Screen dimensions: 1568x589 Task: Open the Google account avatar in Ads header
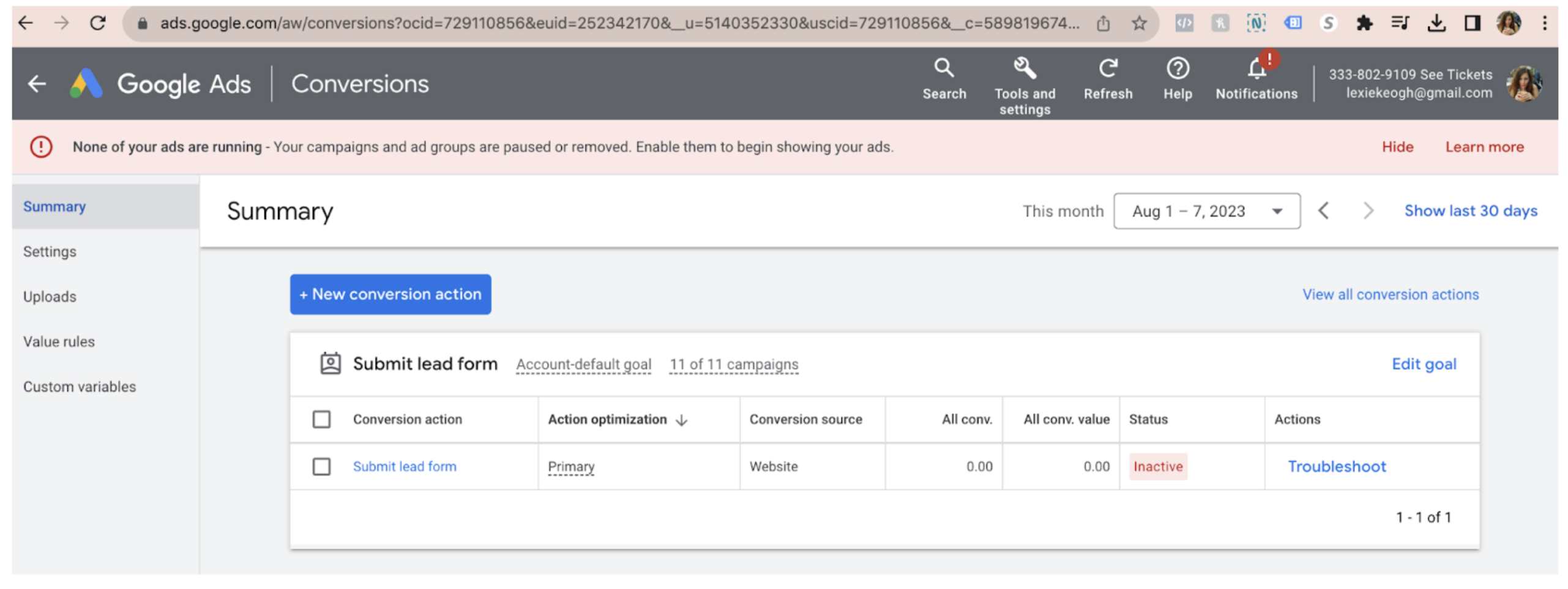click(1523, 83)
